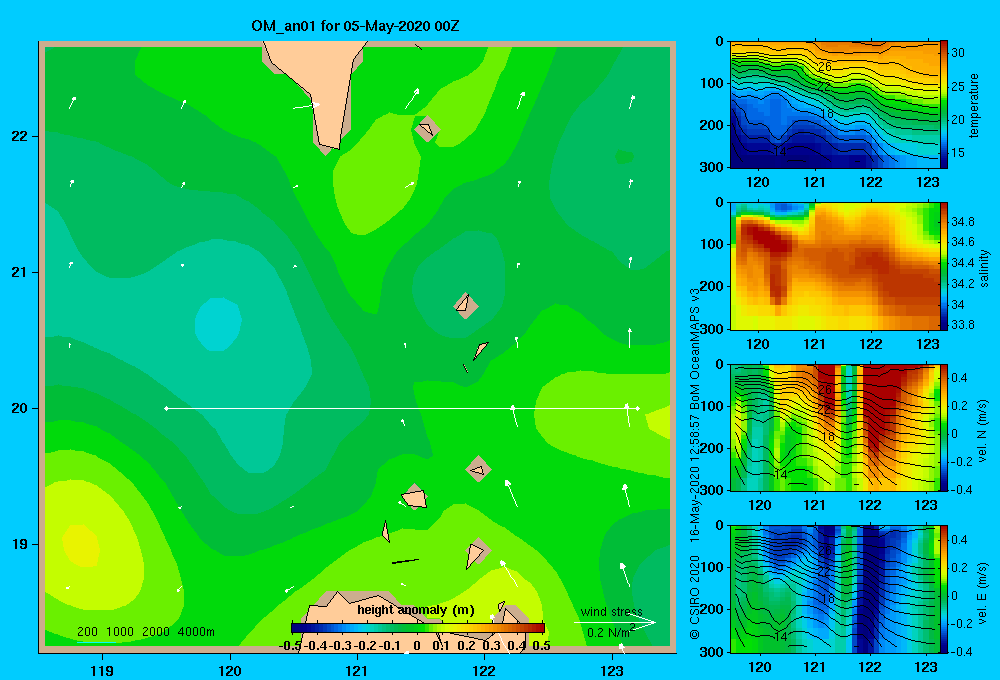The width and height of the screenshot is (1000, 680).
Task: Click the vel. E color scale bar
Action: click(944, 589)
